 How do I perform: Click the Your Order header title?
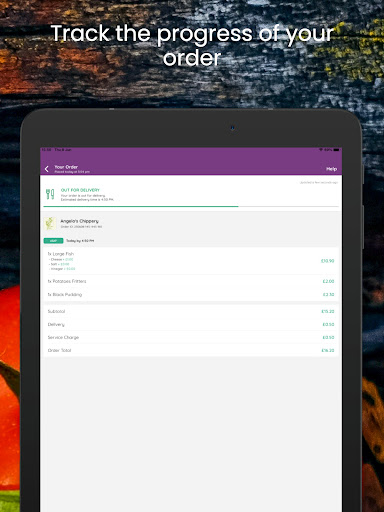click(x=66, y=167)
